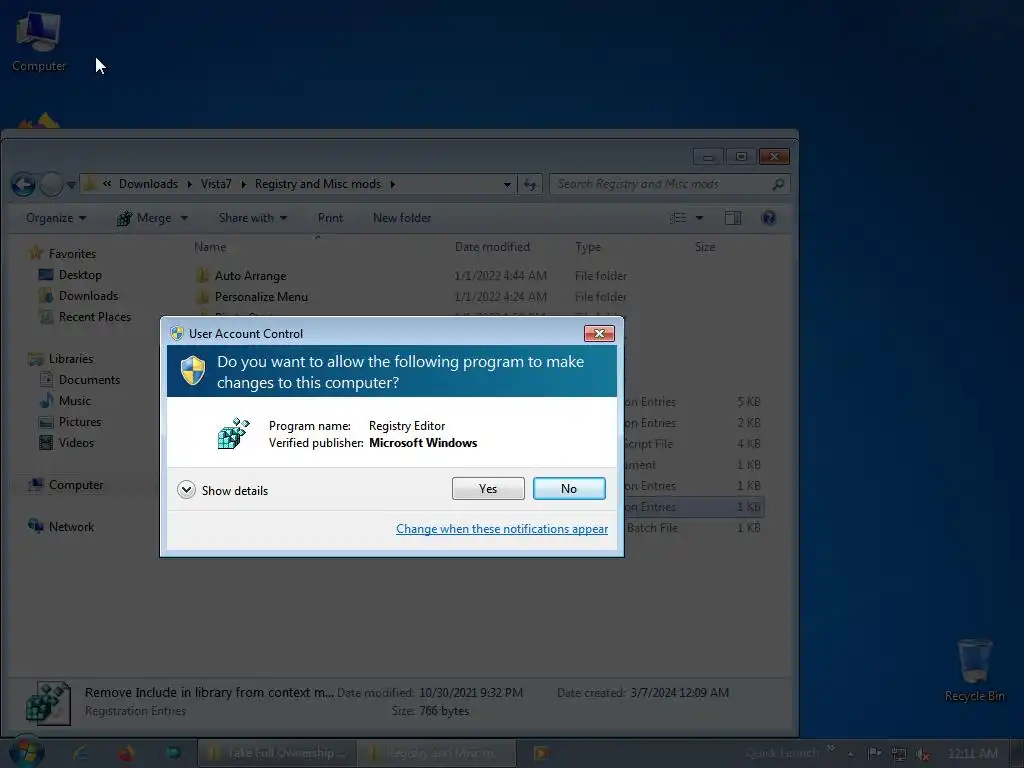Viewport: 1024px width, 768px height.
Task: Open the view options dropdown arrow
Action: click(x=699, y=218)
